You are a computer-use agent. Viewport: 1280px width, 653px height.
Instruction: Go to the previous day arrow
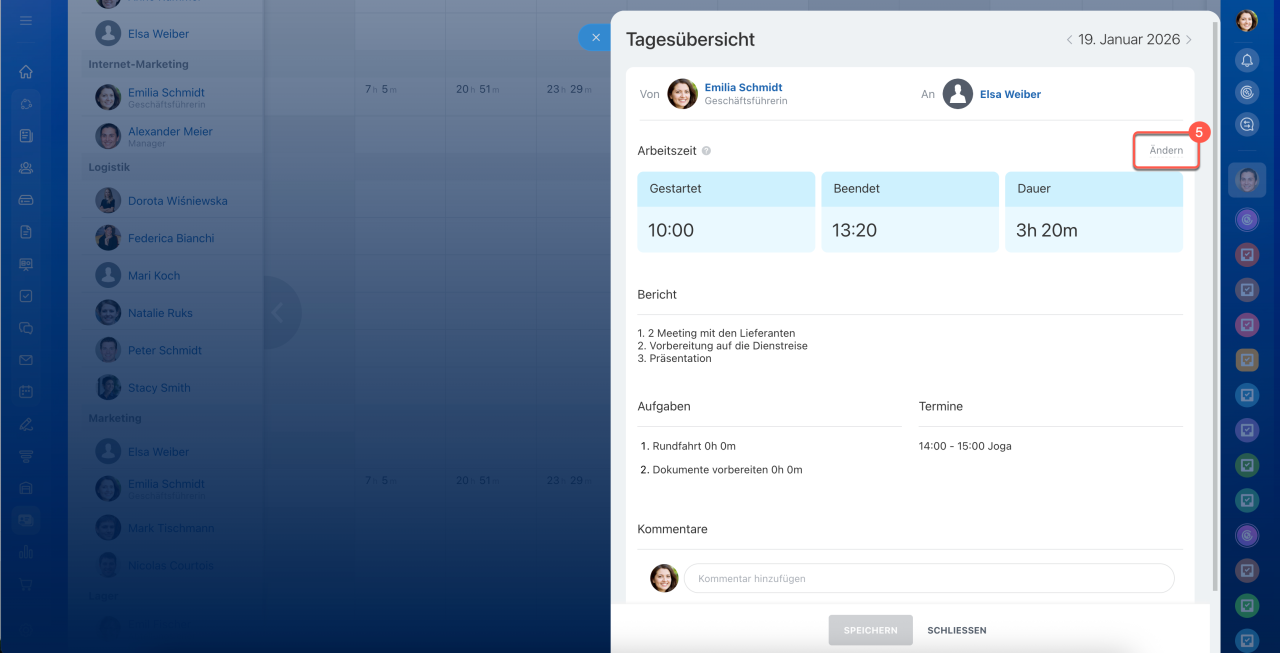[1069, 40]
